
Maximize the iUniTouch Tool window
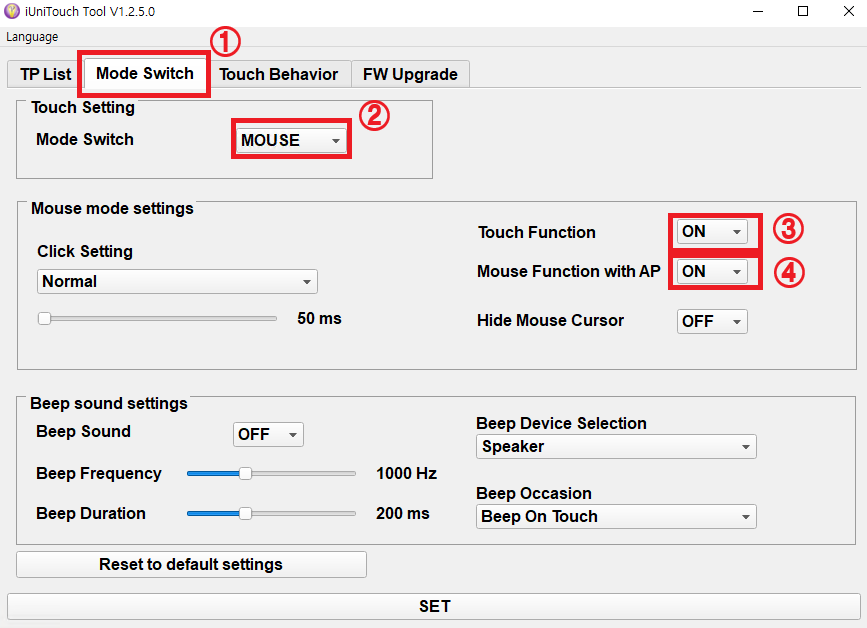pyautogui.click(x=802, y=12)
